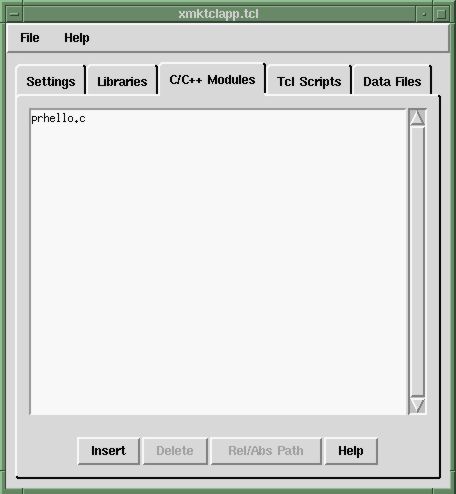Screen dimensions: 456x494
Task: Open the window menu icon in title bar
Action: (14, 14)
